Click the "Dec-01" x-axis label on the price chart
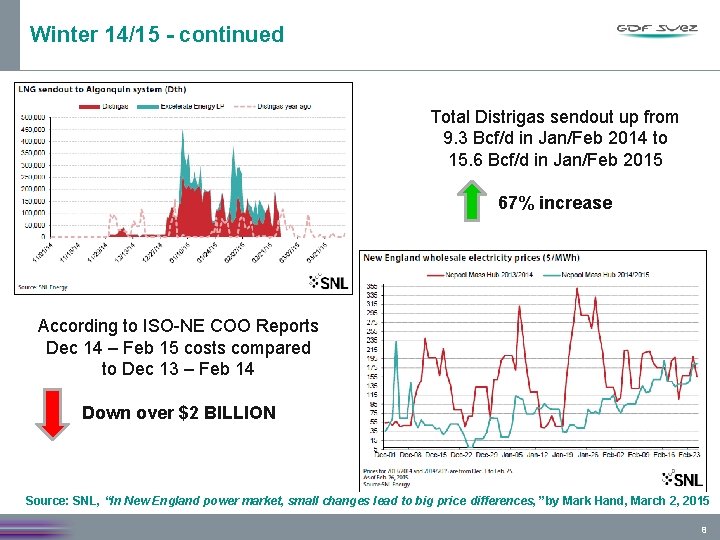The height and width of the screenshot is (540, 720). click(385, 455)
